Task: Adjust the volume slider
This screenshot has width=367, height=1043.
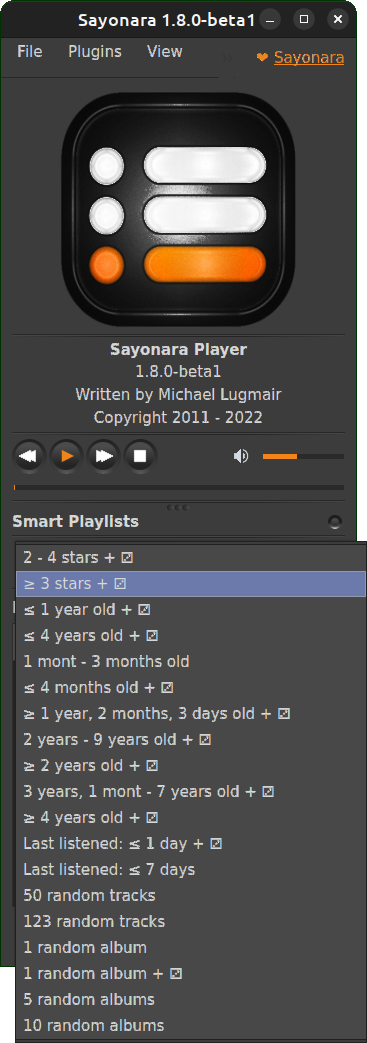Action: tap(303, 456)
